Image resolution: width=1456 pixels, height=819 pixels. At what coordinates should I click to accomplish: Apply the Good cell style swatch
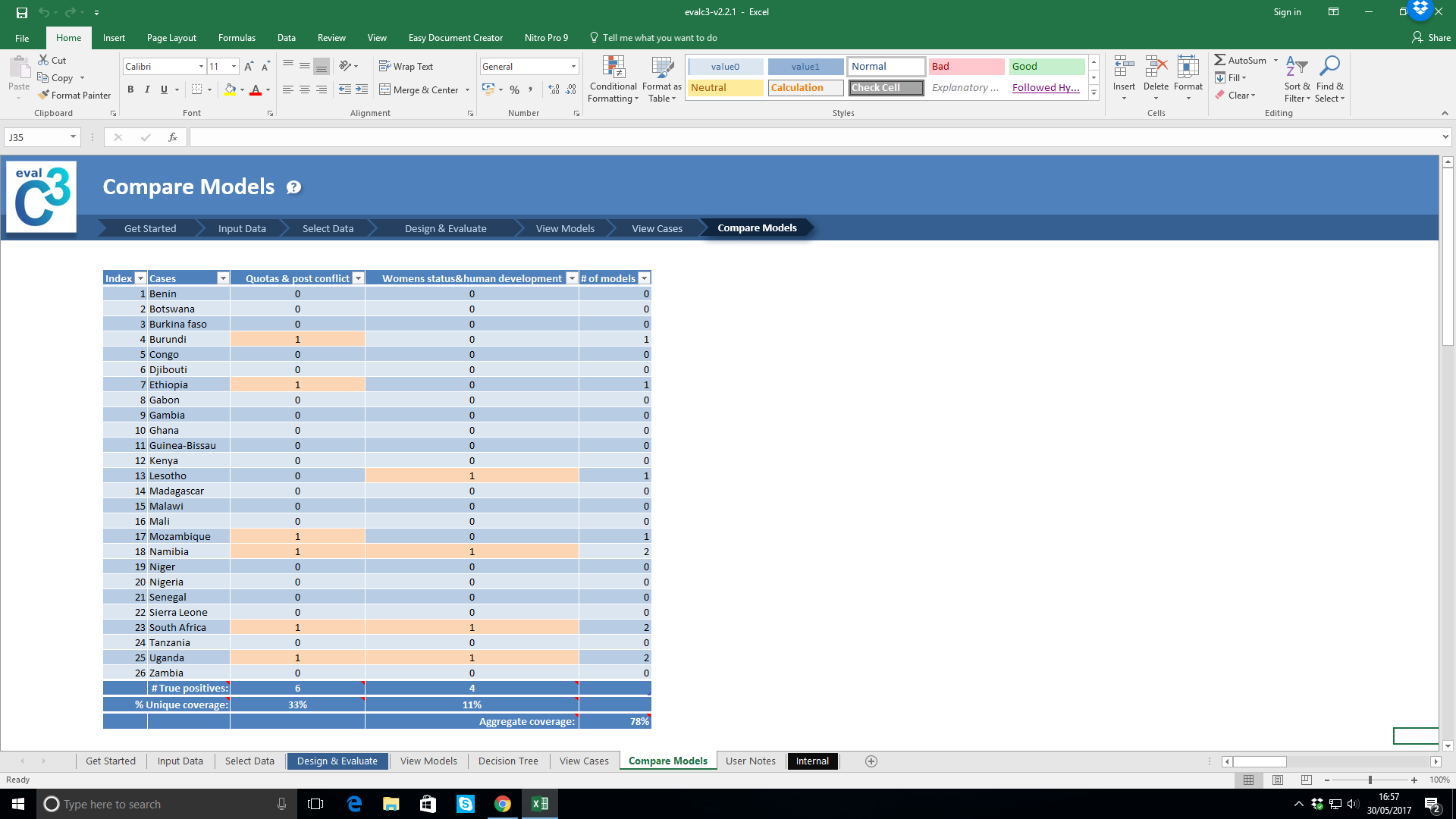(1046, 67)
